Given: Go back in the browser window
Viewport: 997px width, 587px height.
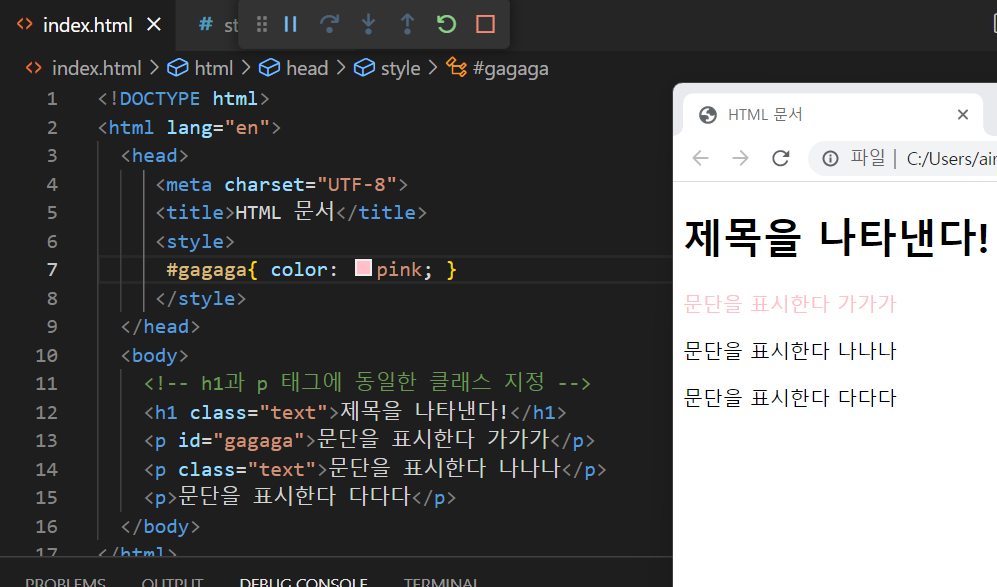Looking at the screenshot, I should [701, 158].
